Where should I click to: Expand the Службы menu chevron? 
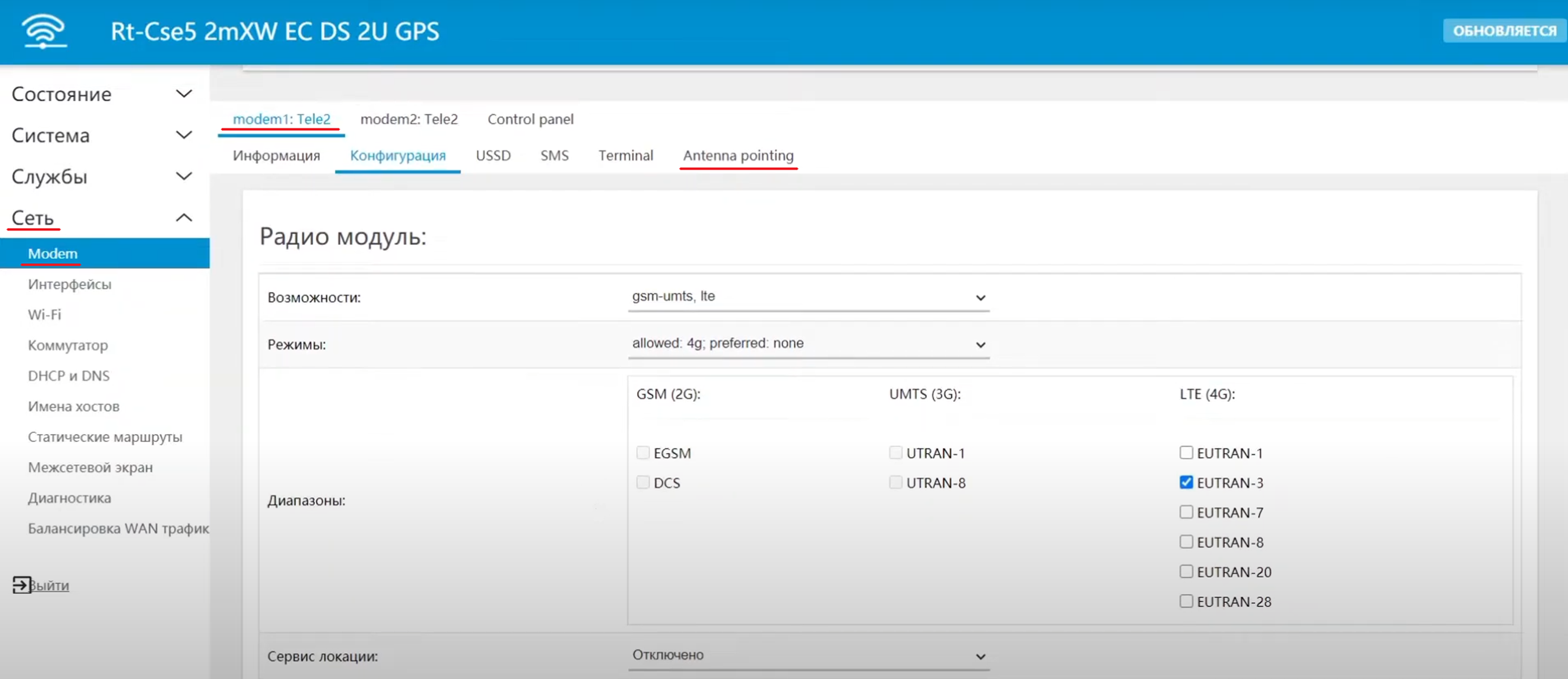click(184, 177)
